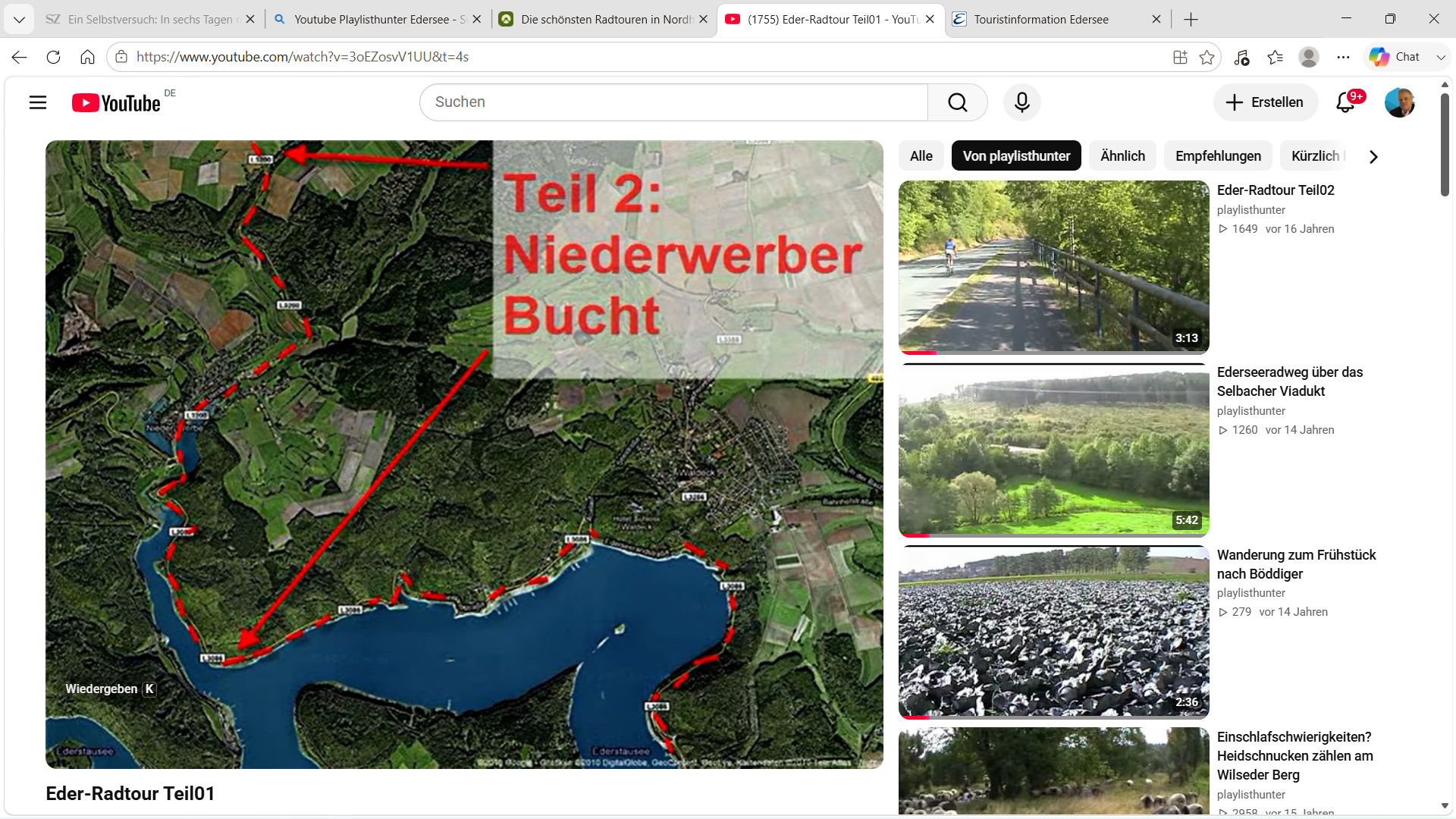Viewport: 1456px width, 819px height.
Task: Open a new browser tab
Action: click(1191, 20)
